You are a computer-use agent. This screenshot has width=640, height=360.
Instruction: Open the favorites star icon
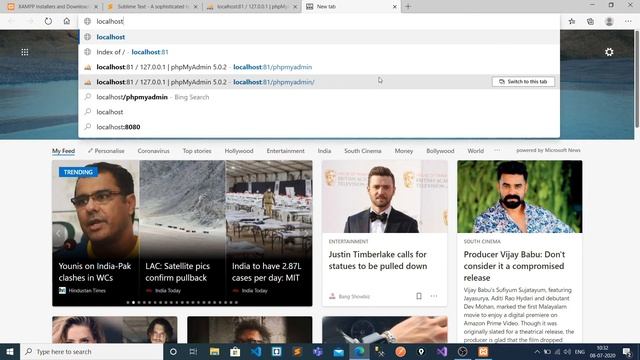572,21
